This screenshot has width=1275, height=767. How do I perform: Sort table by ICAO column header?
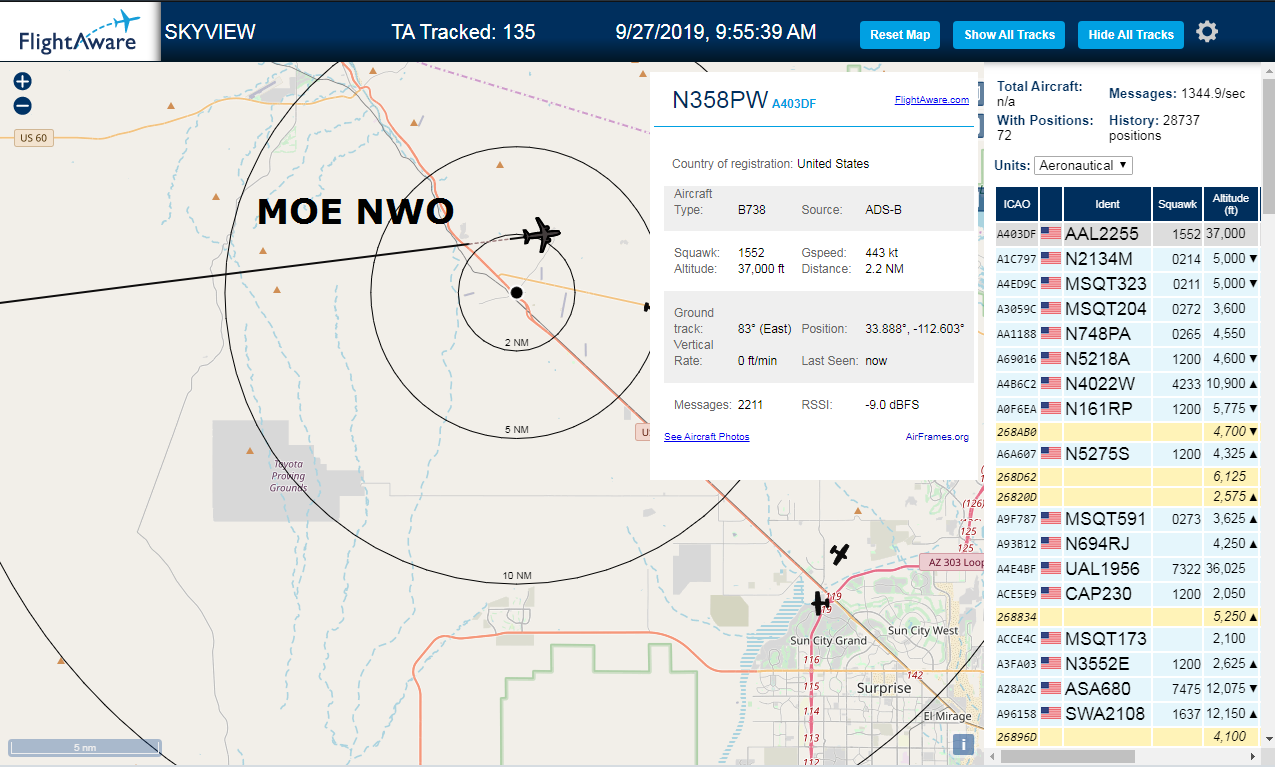point(1017,204)
